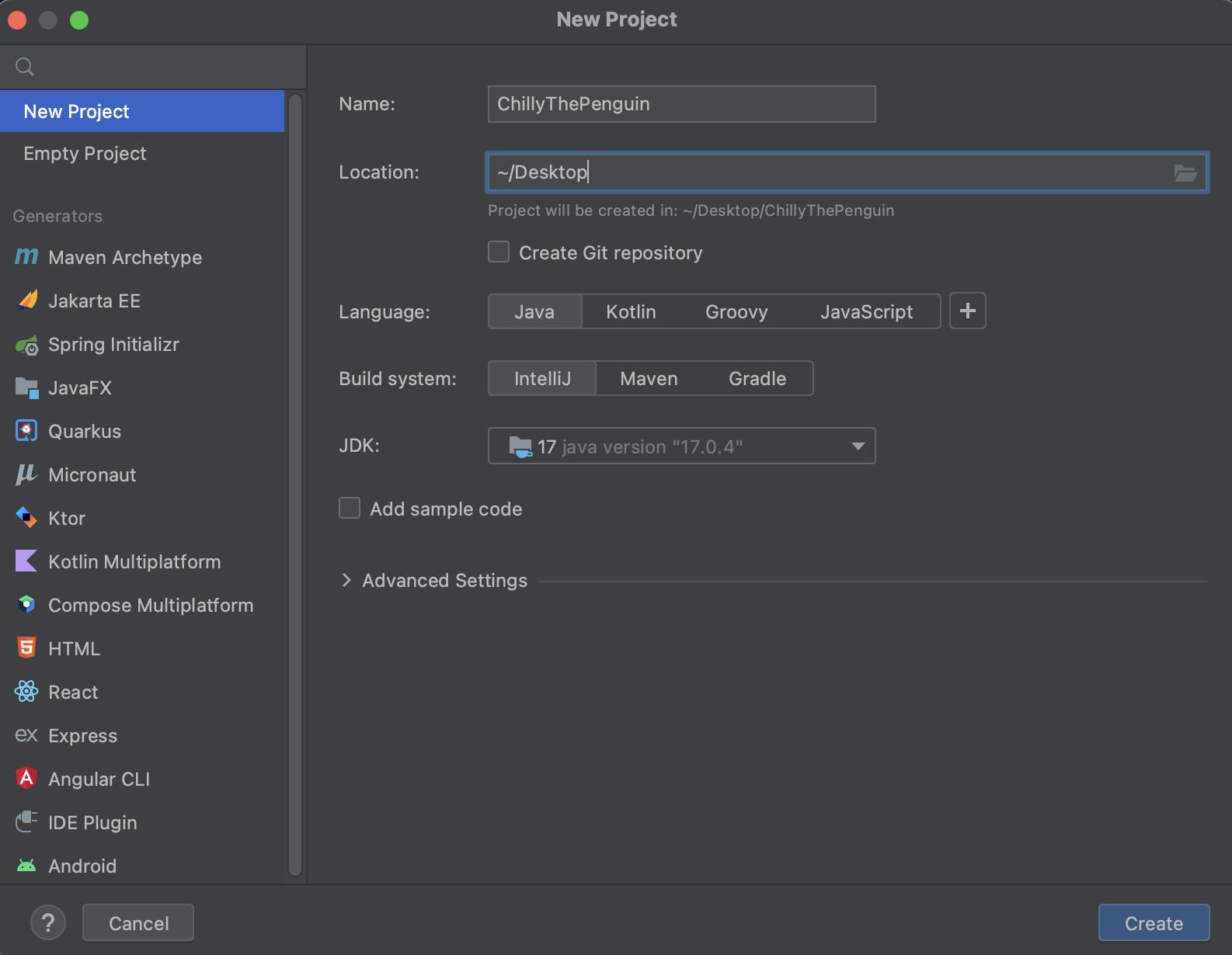Click the JavaFX folder icon

pos(27,388)
